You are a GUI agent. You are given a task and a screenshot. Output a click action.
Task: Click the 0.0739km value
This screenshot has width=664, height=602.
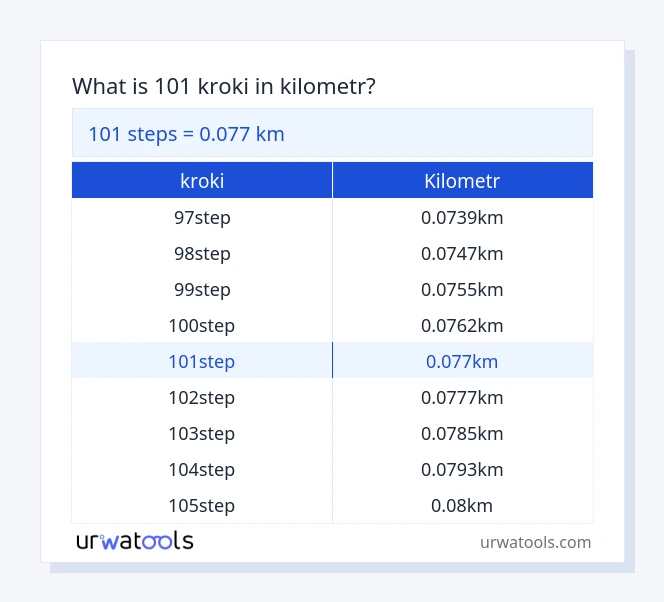click(x=462, y=217)
